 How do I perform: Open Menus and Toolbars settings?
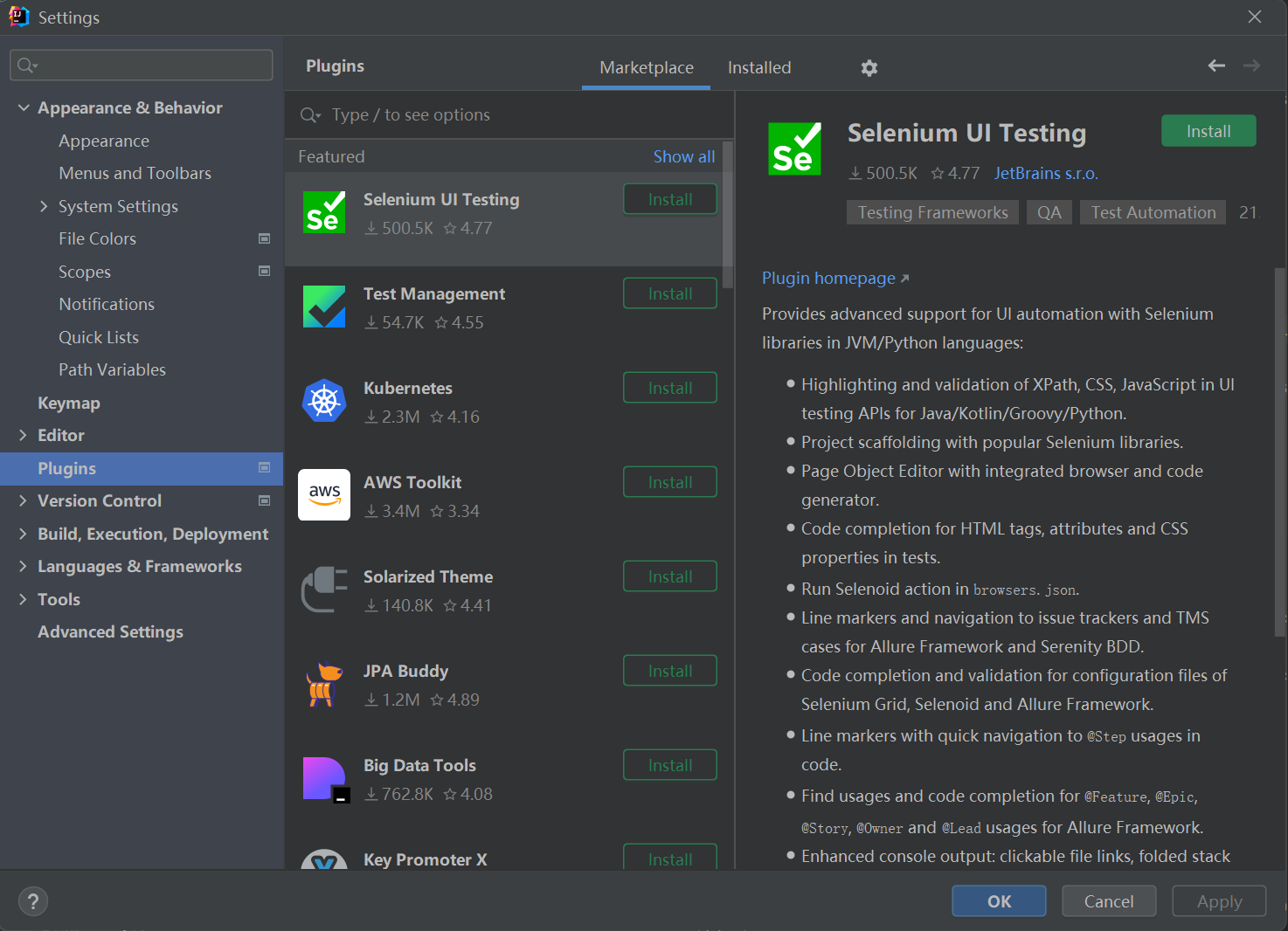point(135,173)
